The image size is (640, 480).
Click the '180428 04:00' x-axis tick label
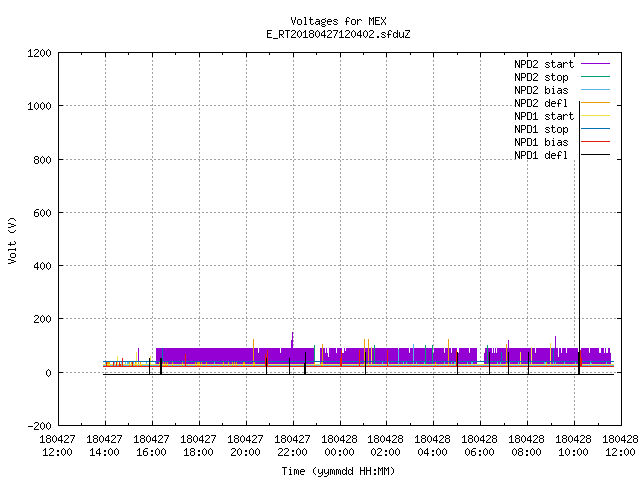[432, 446]
